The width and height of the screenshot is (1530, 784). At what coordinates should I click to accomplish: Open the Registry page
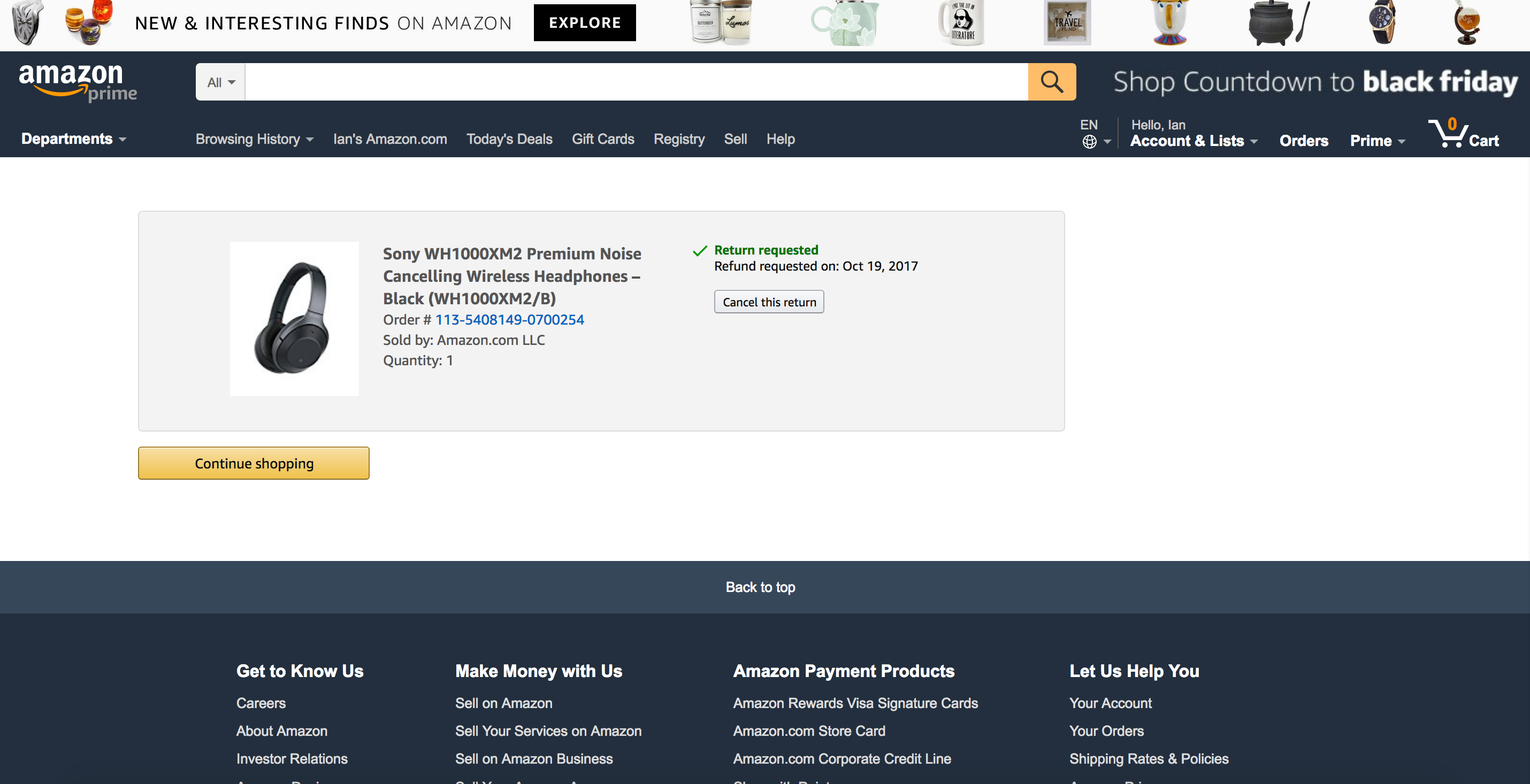click(x=679, y=139)
